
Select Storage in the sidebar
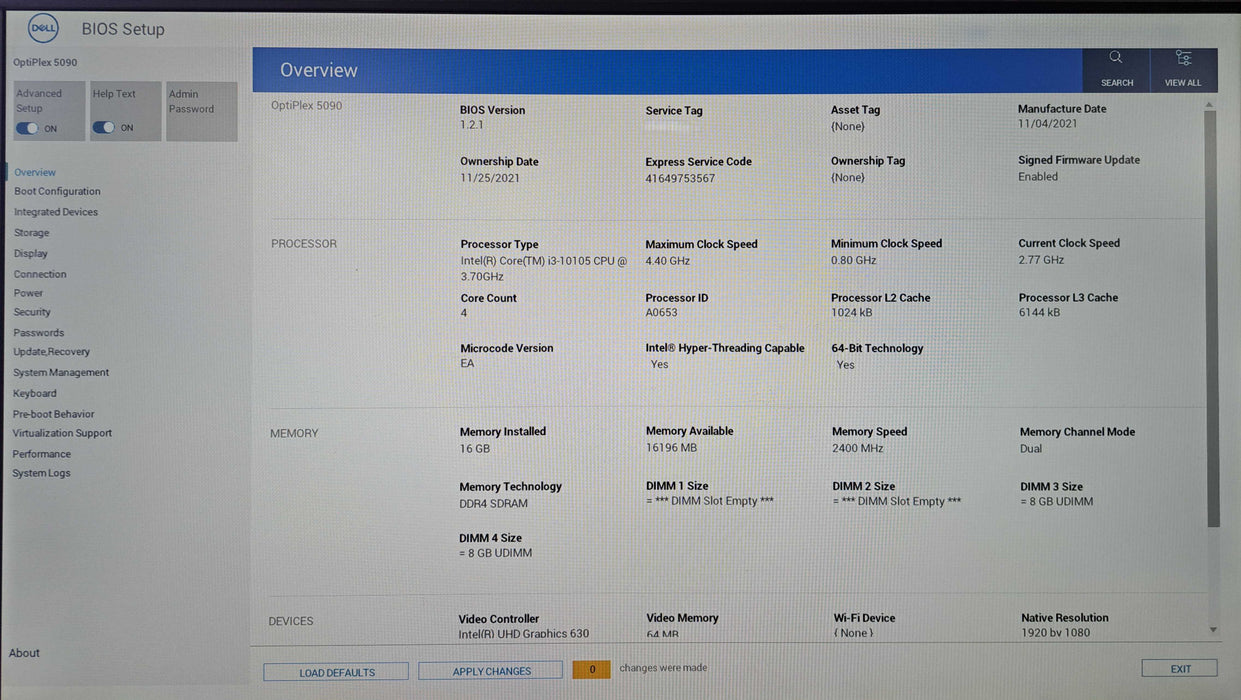coord(31,232)
